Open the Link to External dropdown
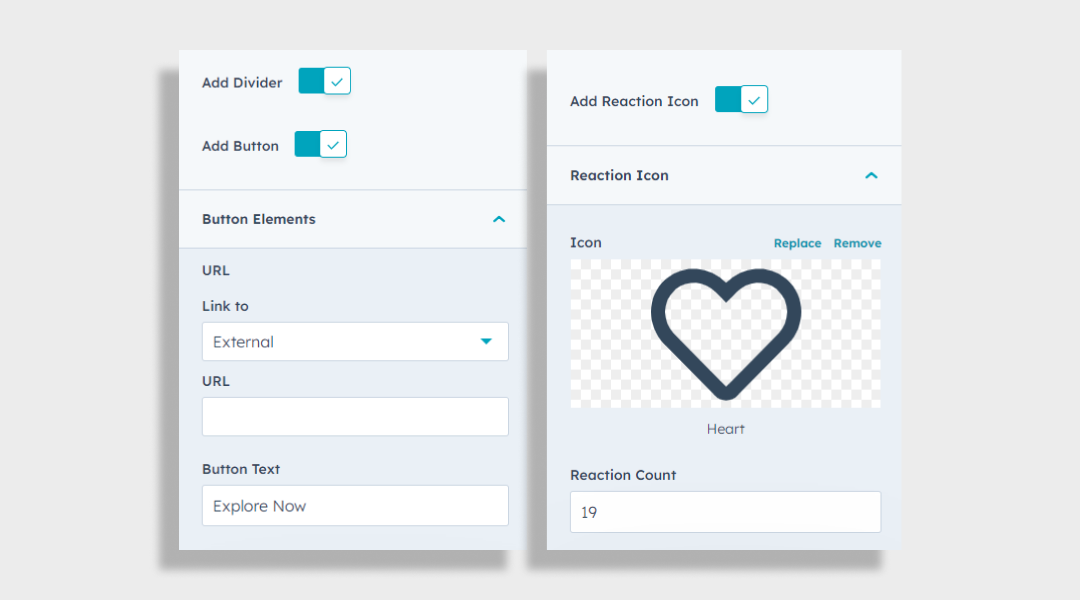The width and height of the screenshot is (1080, 600). click(x=355, y=342)
